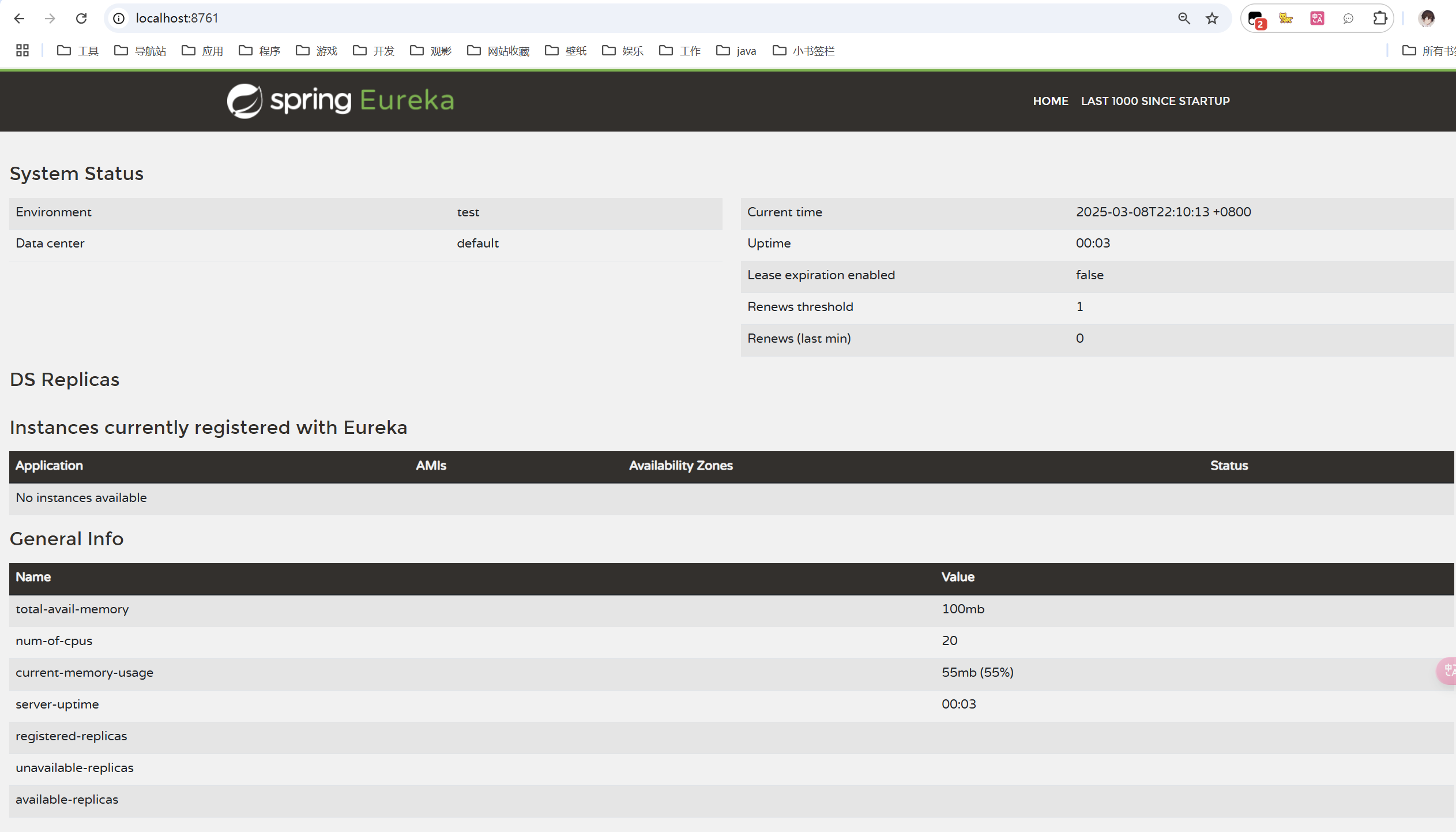1456x832 pixels.
Task: Expand the 开发 bookmark folder
Action: (x=374, y=51)
